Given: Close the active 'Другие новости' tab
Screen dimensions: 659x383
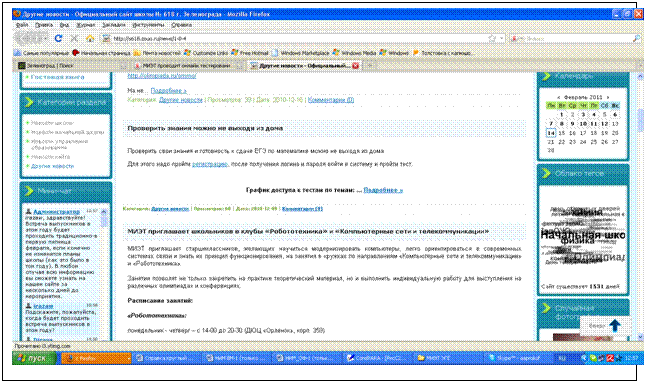Looking at the screenshot, I should point(356,65).
